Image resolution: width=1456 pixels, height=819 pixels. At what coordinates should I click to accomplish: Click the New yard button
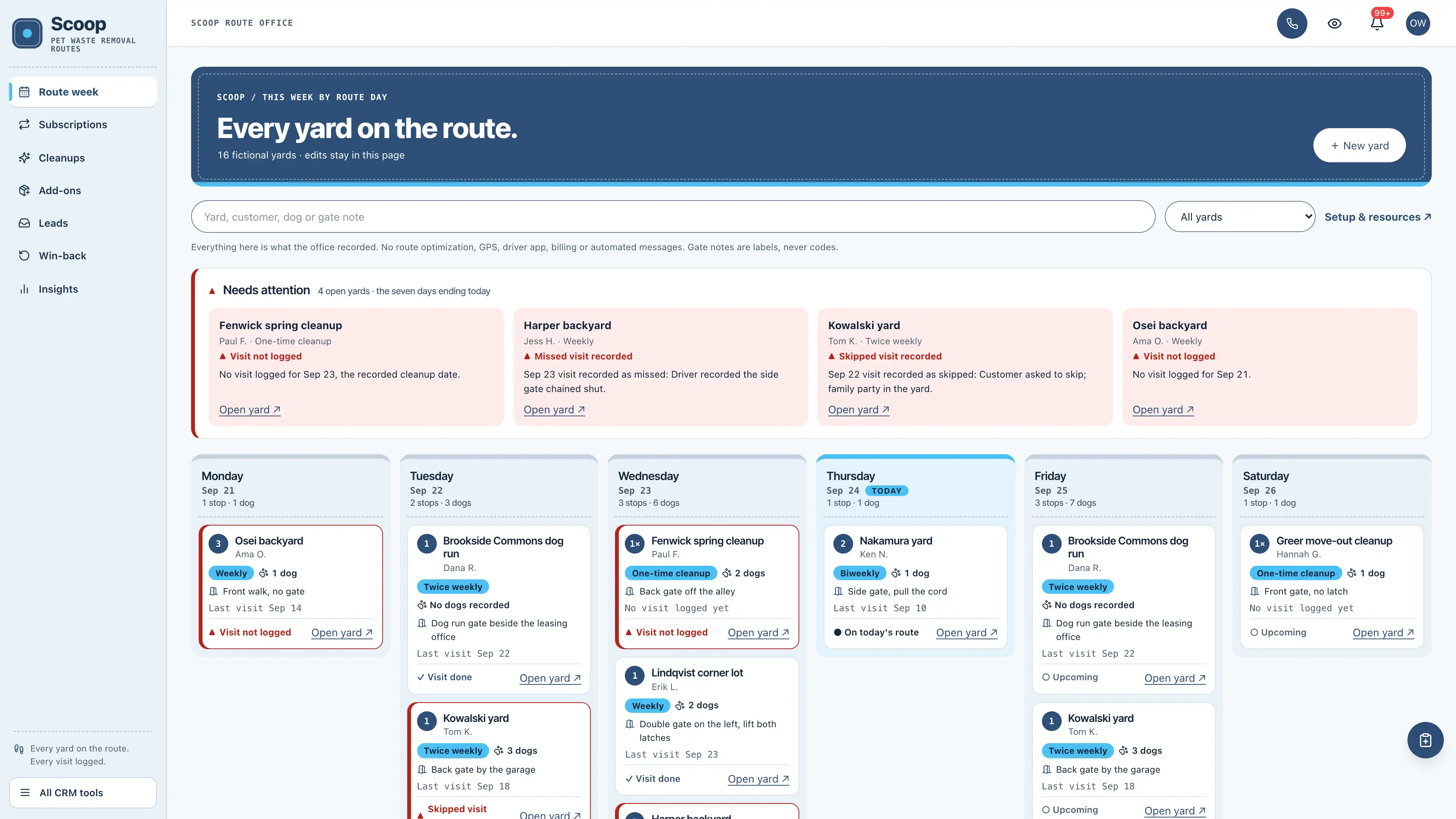(x=1359, y=145)
